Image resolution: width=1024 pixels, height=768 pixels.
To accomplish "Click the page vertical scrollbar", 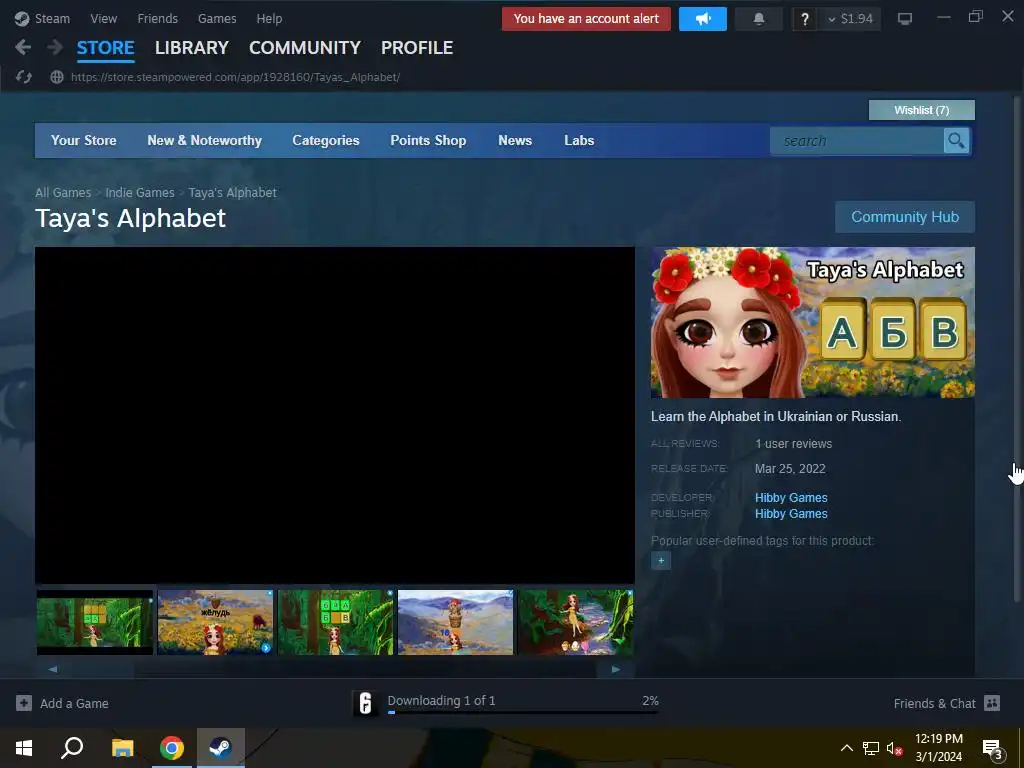I will pos(1016,348).
